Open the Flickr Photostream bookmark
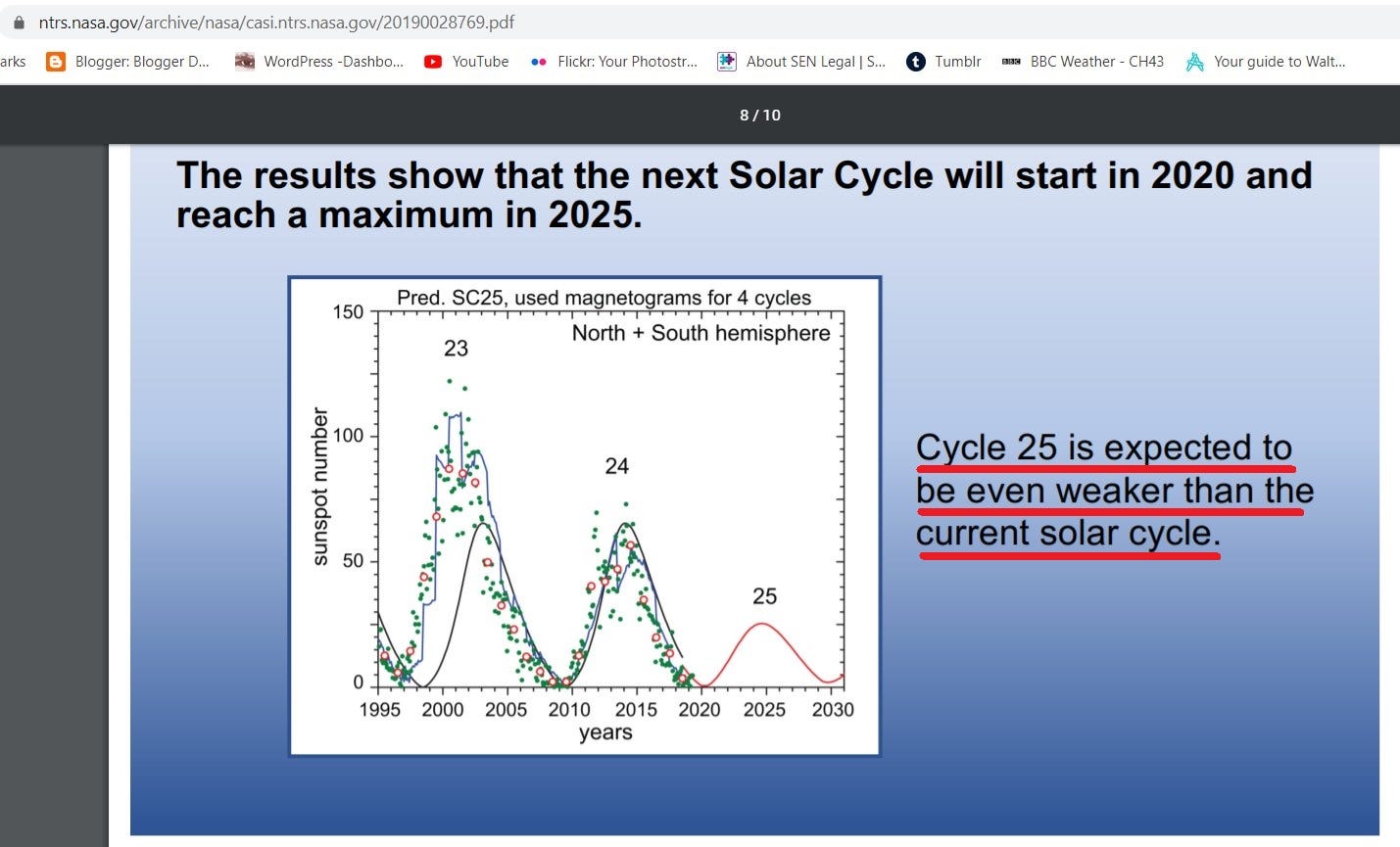This screenshot has height=847, width=1400. click(613, 61)
